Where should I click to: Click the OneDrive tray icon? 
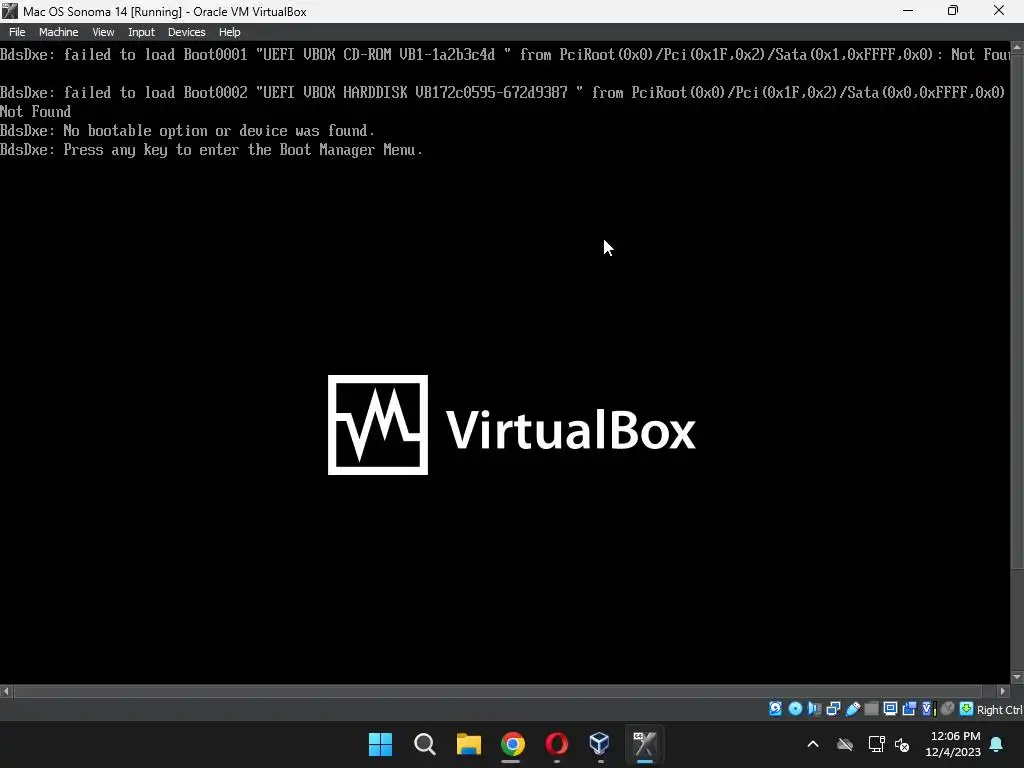[845, 744]
